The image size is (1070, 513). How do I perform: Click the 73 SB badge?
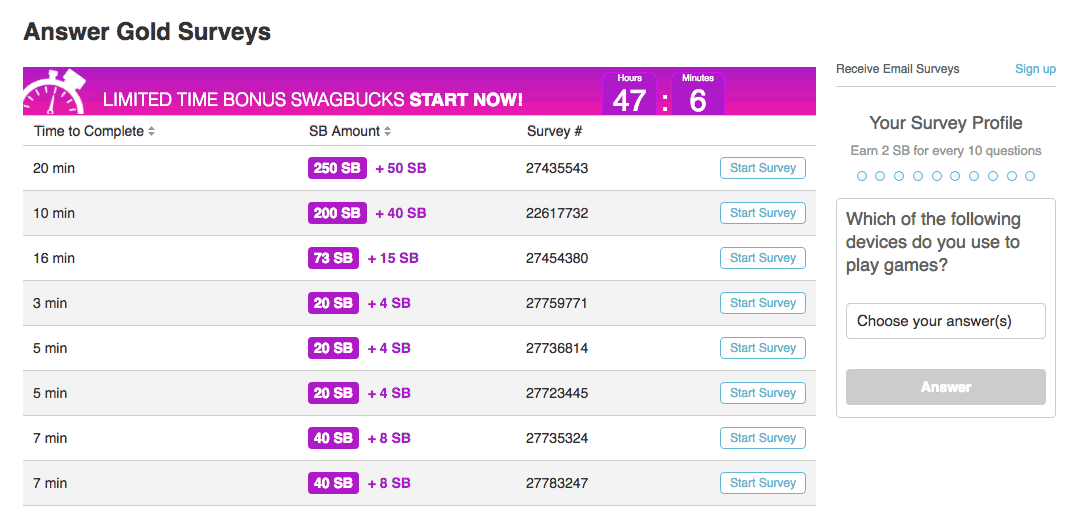(x=333, y=258)
